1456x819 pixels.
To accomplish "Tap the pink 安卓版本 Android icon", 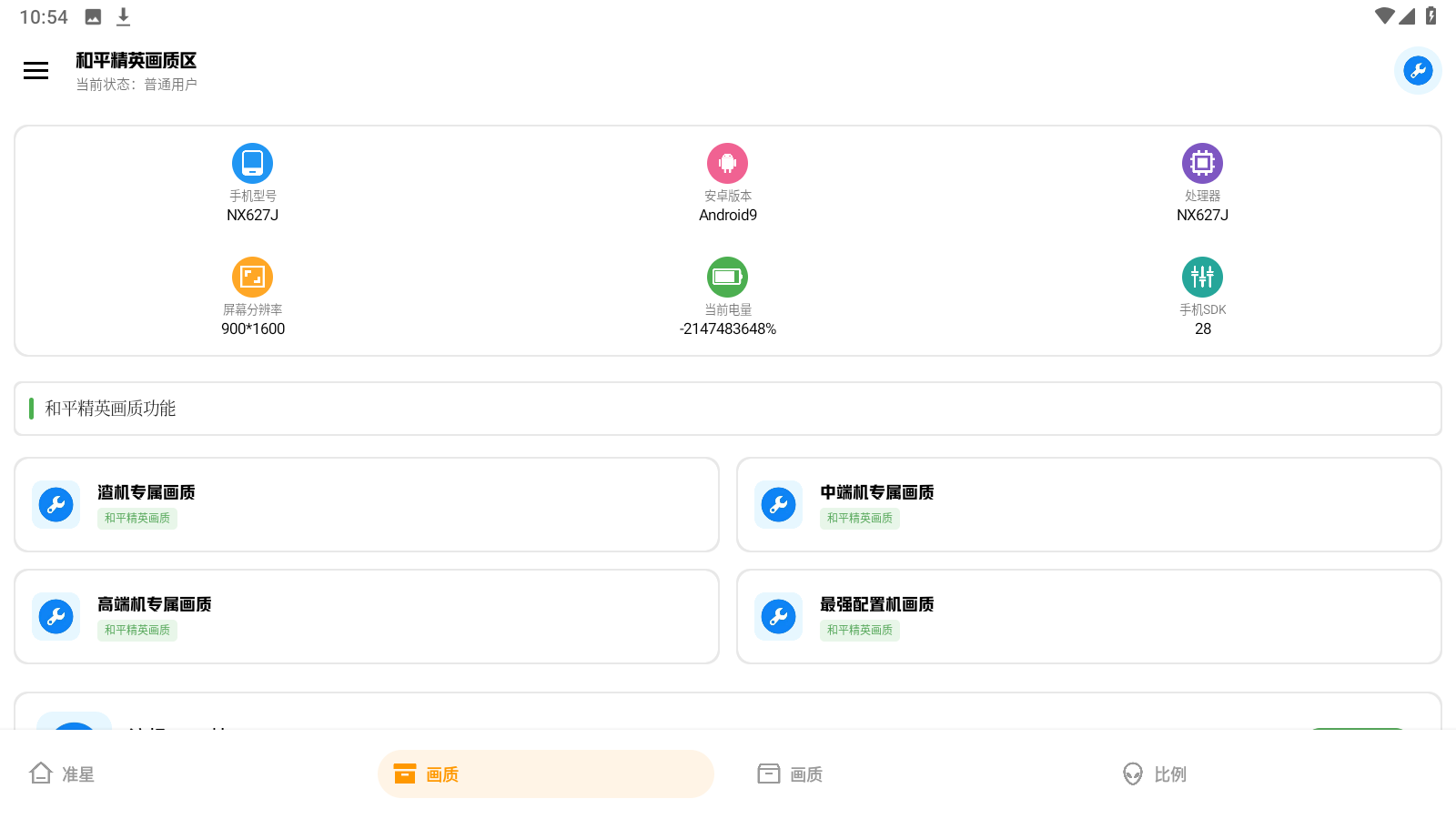I will (726, 163).
